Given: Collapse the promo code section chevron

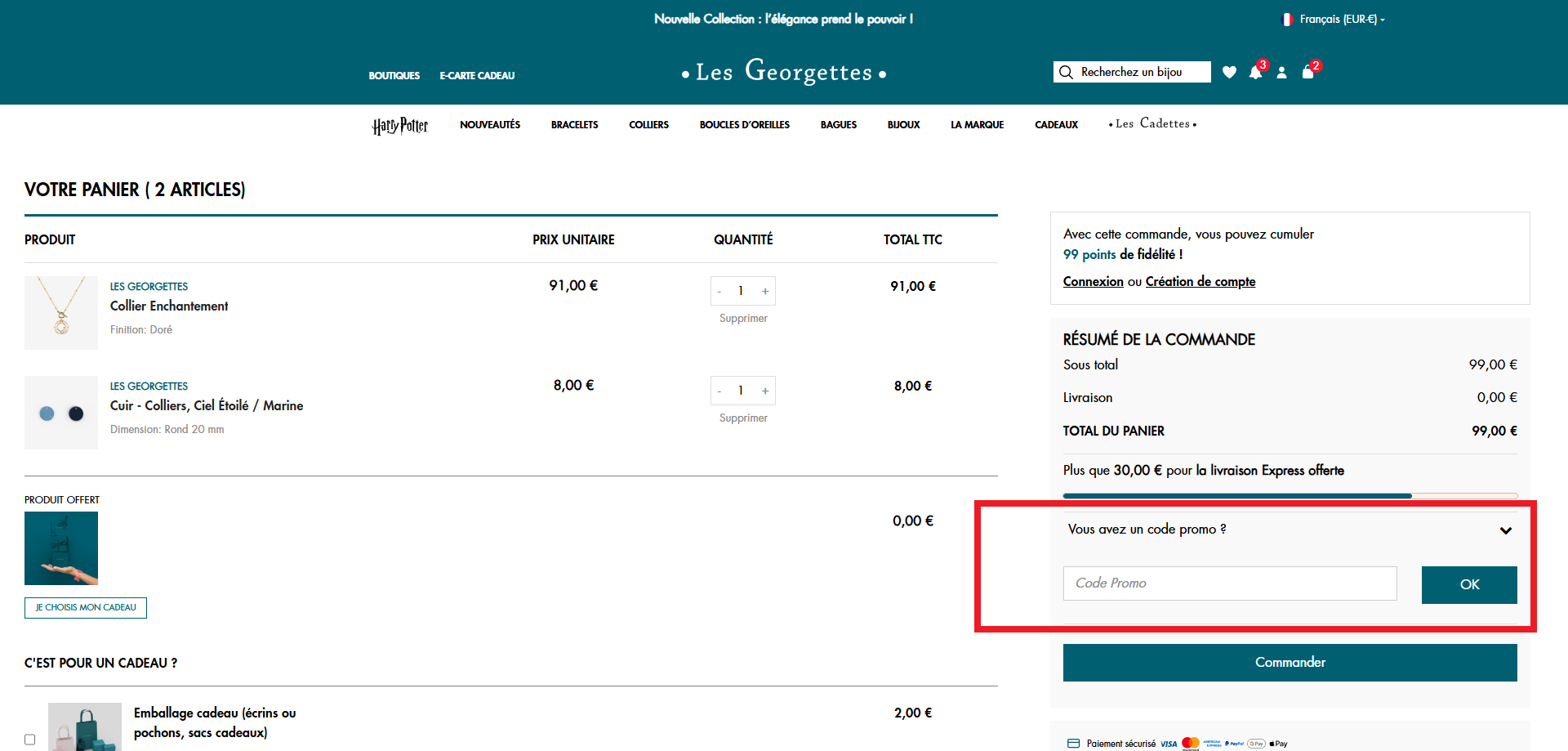Looking at the screenshot, I should (1506, 530).
